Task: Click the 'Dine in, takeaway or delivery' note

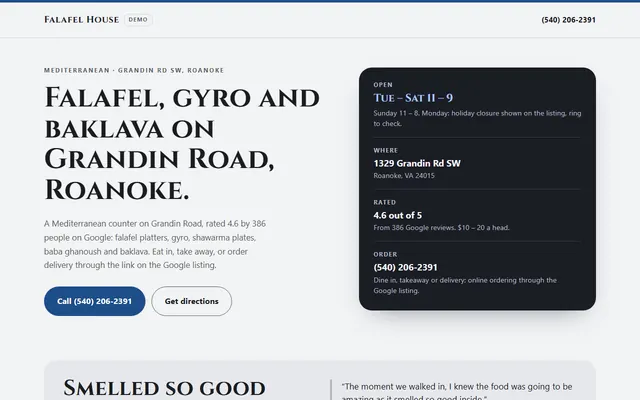Action: pos(465,285)
